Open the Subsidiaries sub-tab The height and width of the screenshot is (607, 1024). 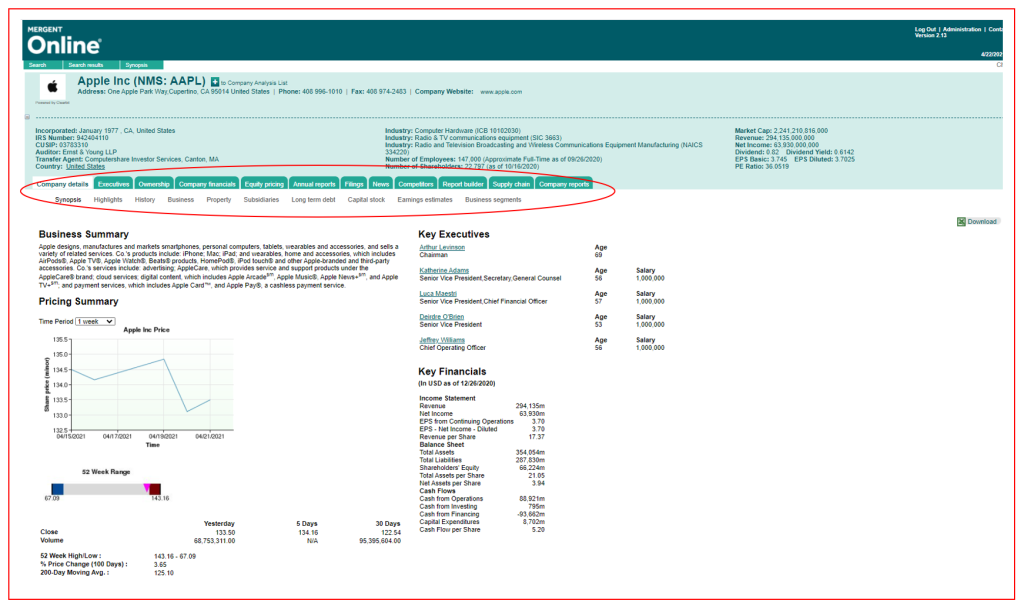click(261, 200)
